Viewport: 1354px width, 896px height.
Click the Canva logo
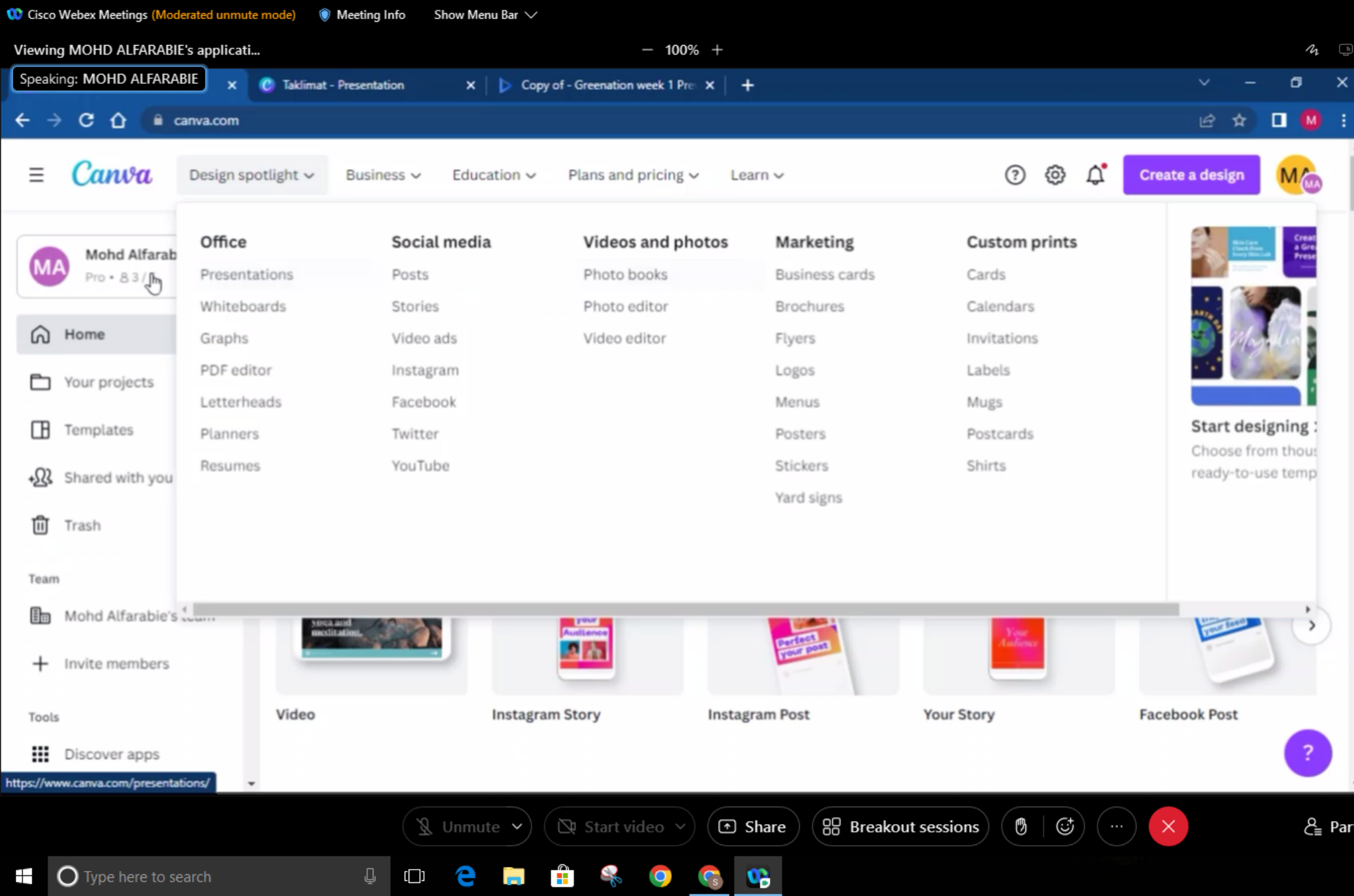(111, 174)
